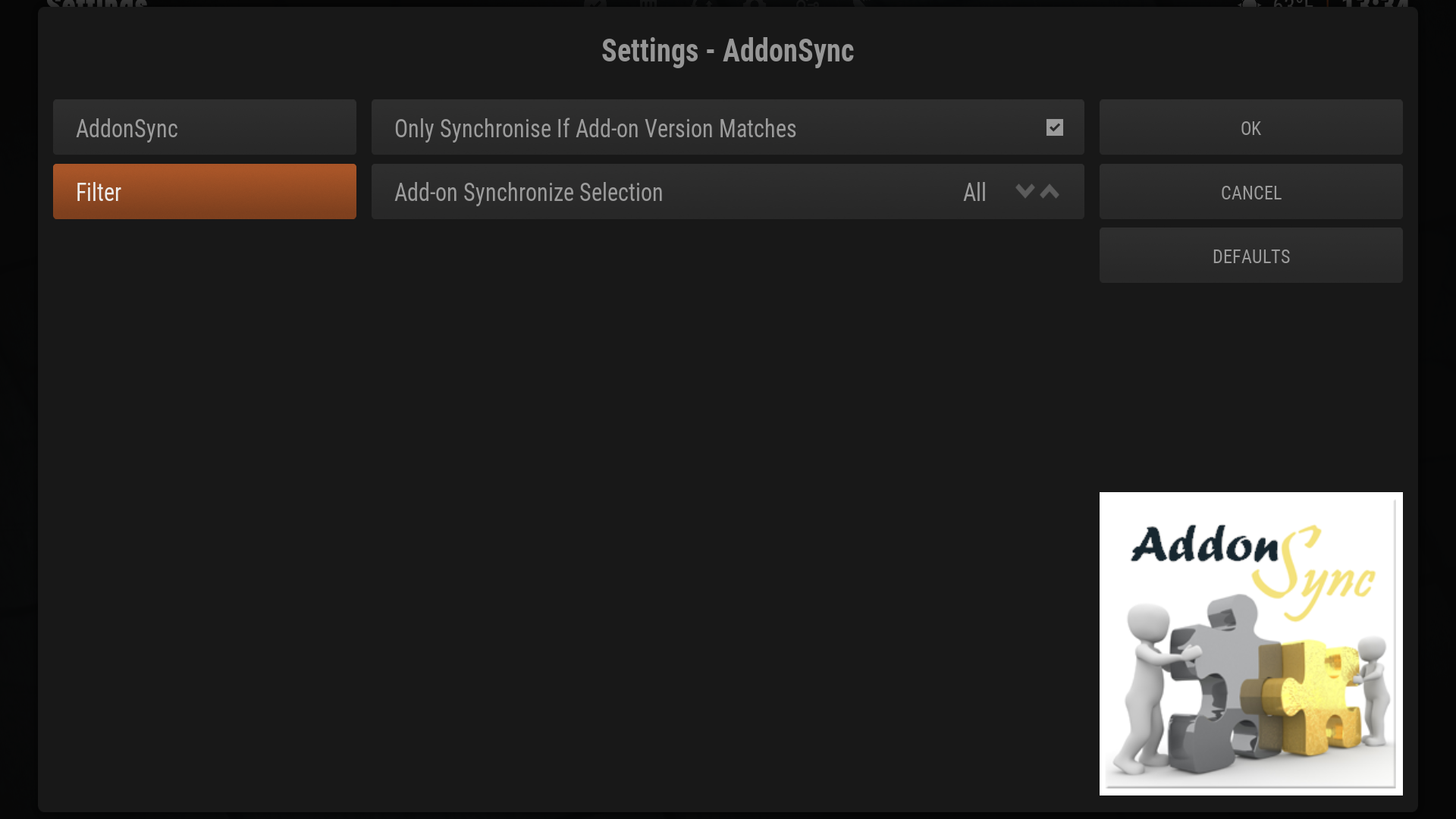Select the Add-on Synchronize Selection setting label
The height and width of the screenshot is (819, 1456).
coord(528,193)
